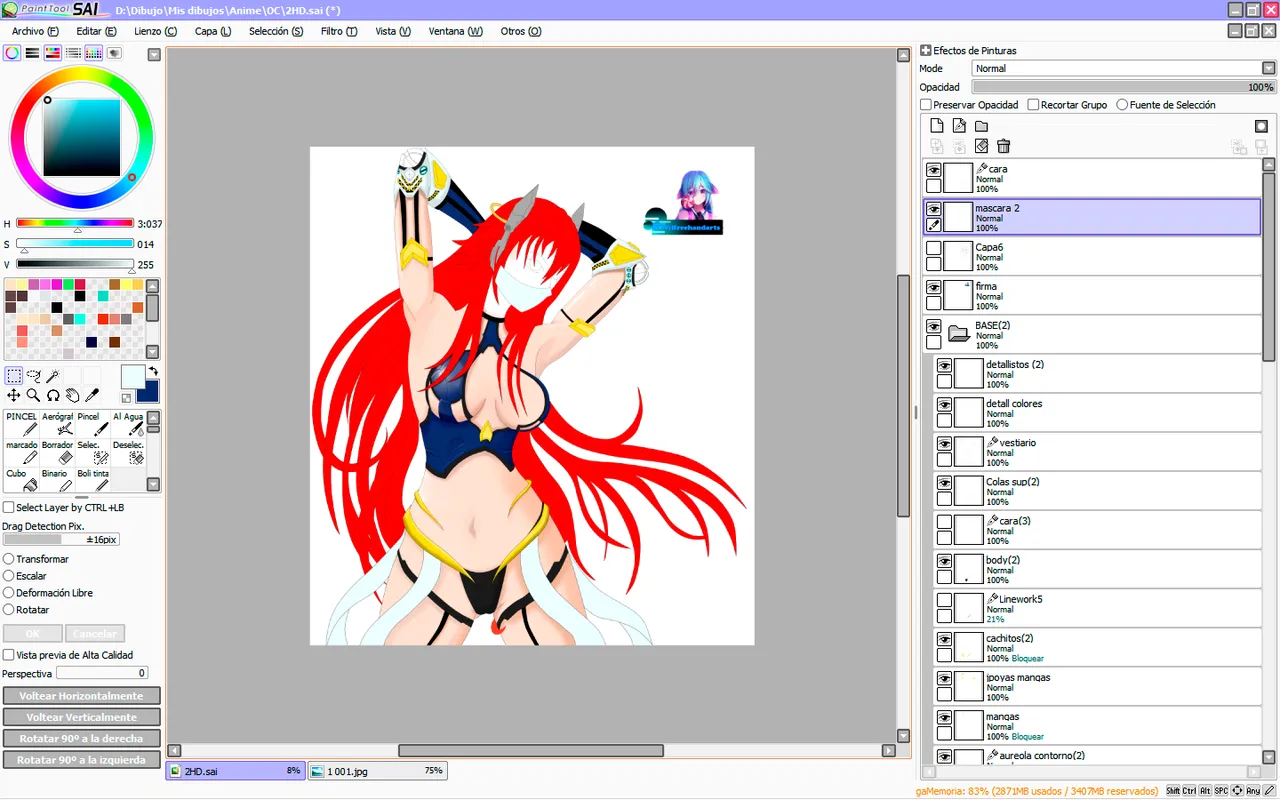1280x800 pixels.
Task: Enable Select Layer by CTRL+LB
Action: coord(9,508)
